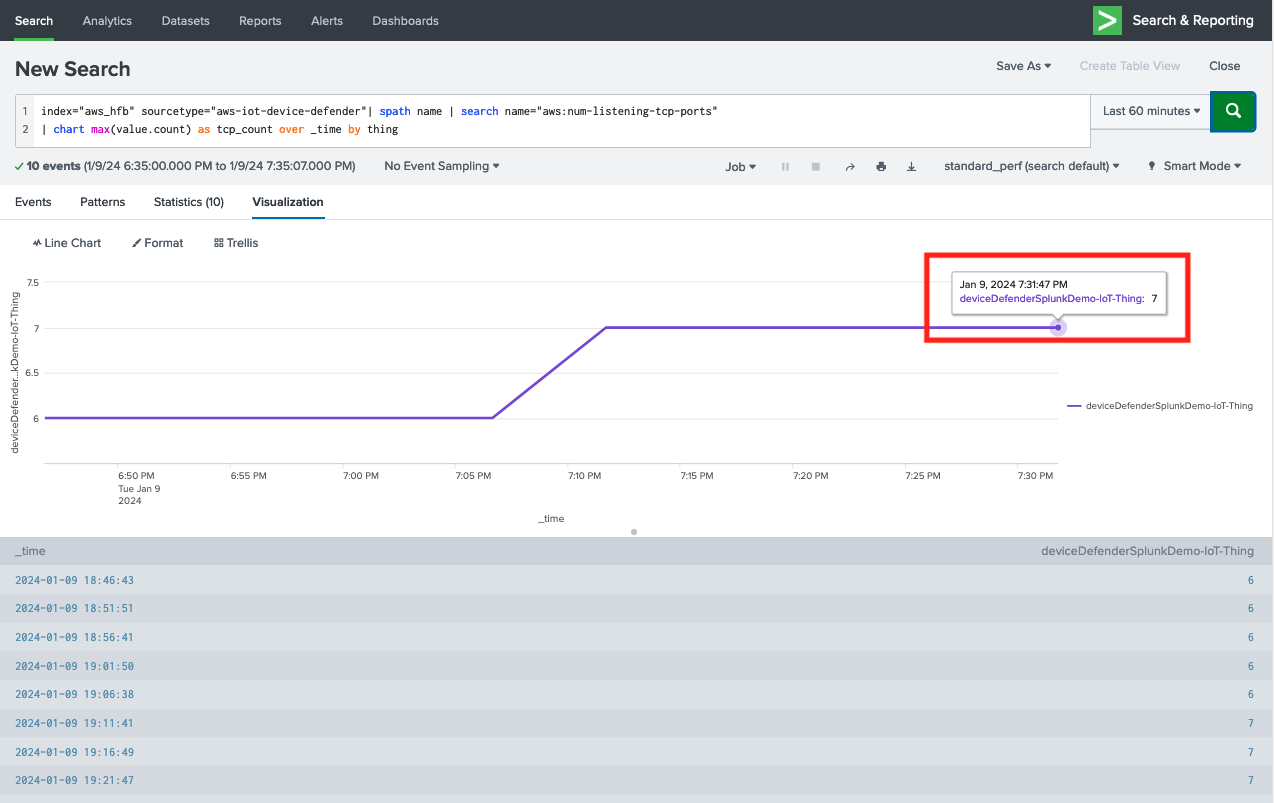Export the search results
Viewport: 1274px width, 803px height.
(x=911, y=166)
